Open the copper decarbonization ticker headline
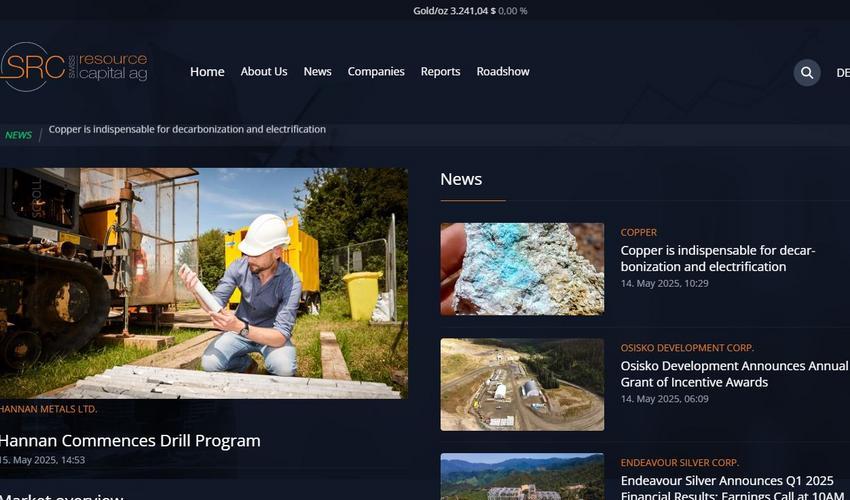This screenshot has height=500, width=850. pos(187,130)
